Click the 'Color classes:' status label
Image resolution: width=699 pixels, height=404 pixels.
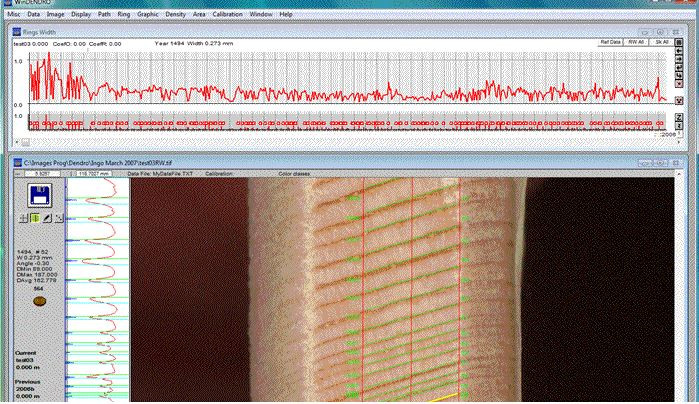[x=294, y=173]
